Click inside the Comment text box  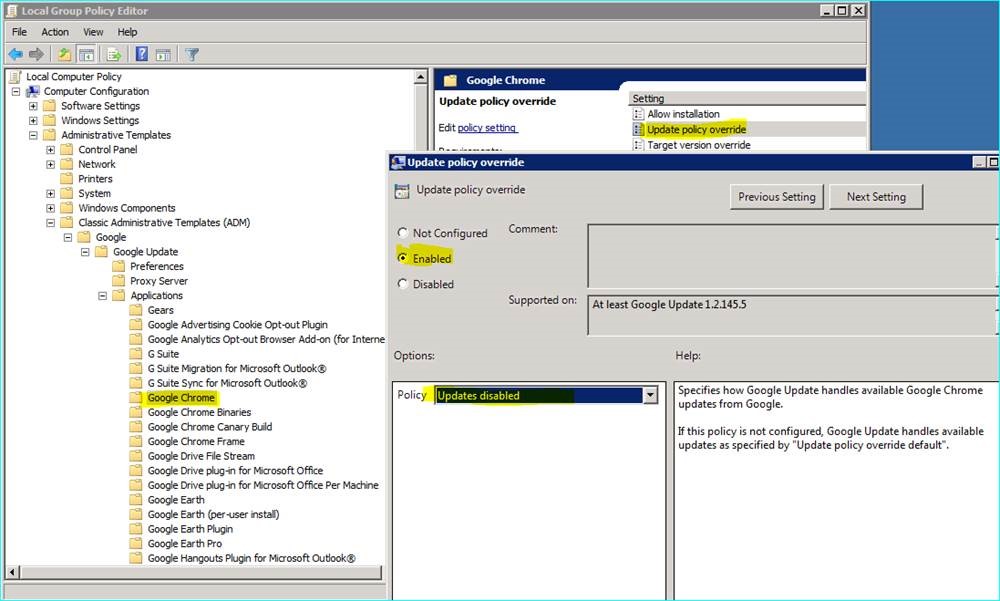pos(791,255)
